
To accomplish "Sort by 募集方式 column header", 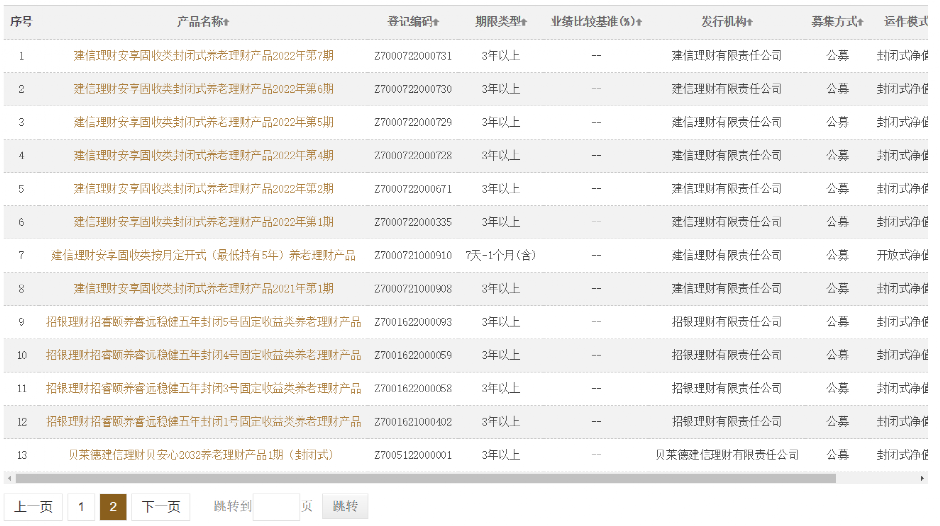I will point(837,22).
